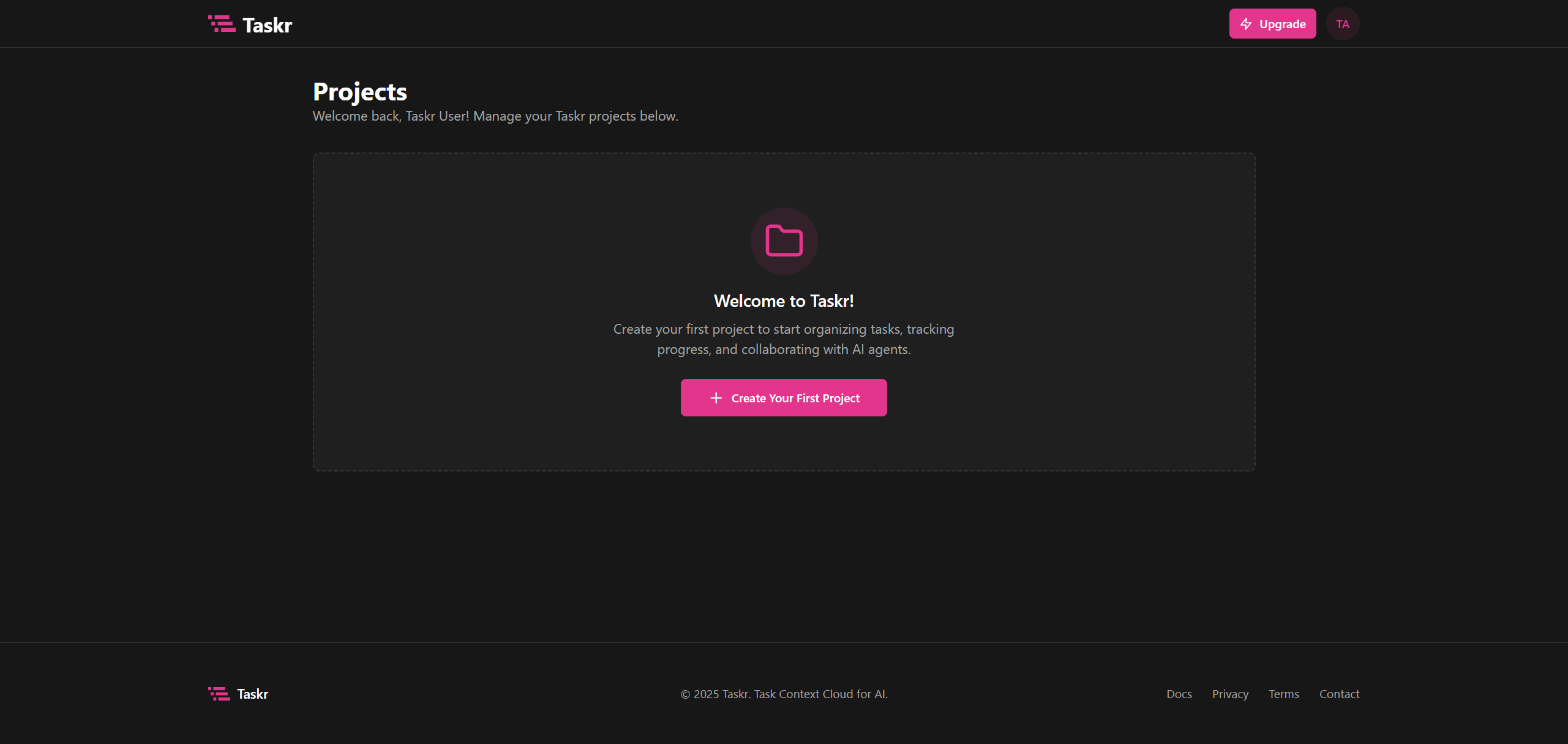Click the footer Taskr wordmark text
Image resolution: width=1568 pixels, height=744 pixels.
(x=252, y=694)
